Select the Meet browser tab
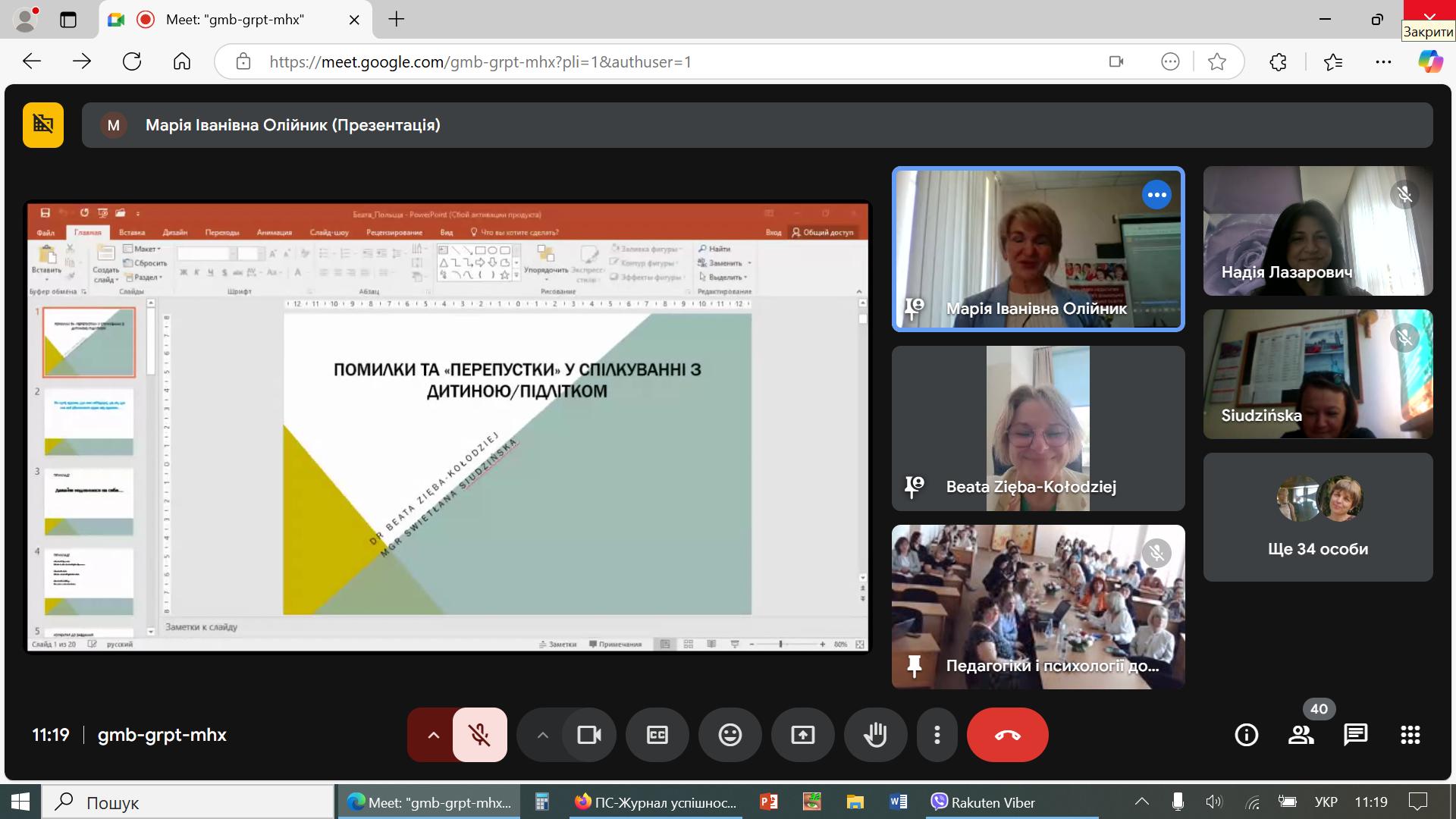This screenshot has width=1456, height=819. [x=235, y=20]
